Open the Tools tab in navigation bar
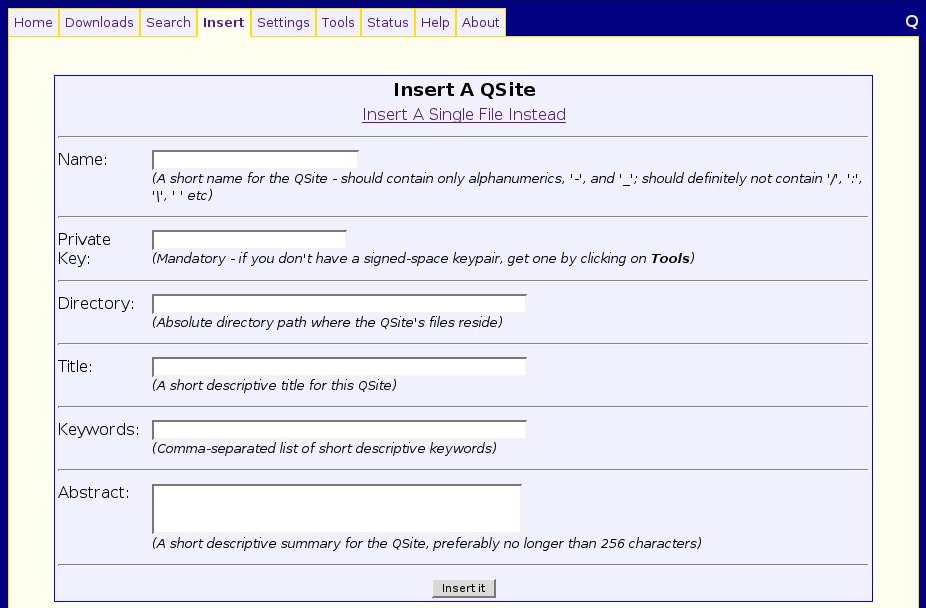Viewport: 926px width, 608px height. (338, 22)
